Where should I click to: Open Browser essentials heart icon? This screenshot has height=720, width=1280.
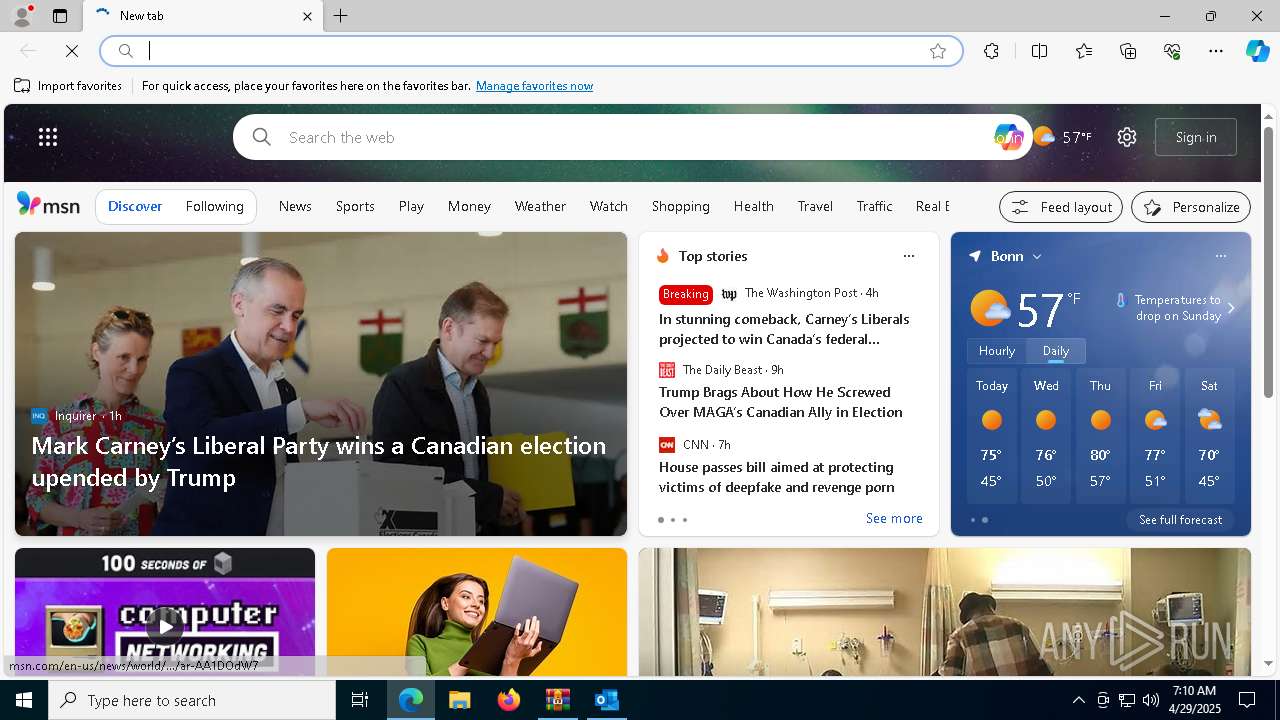1172,51
